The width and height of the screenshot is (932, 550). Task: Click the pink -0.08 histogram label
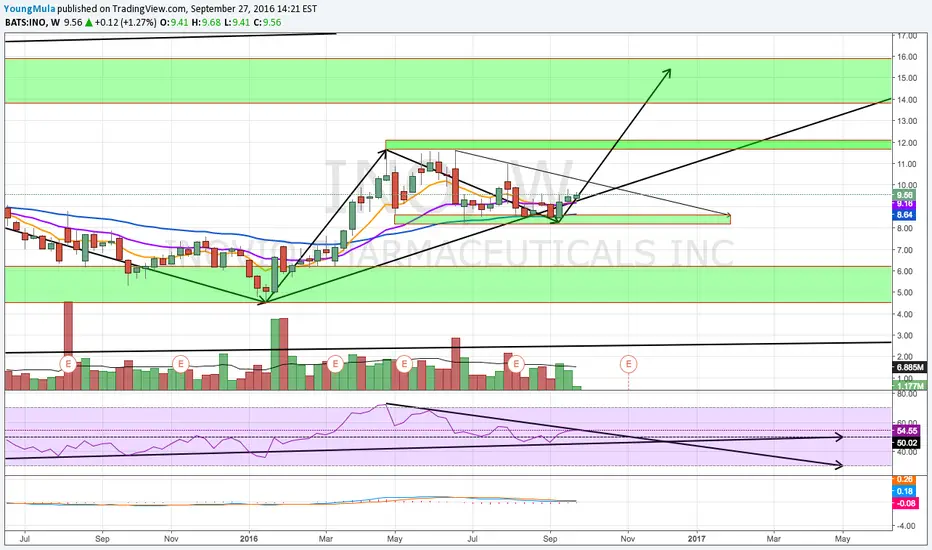pyautogui.click(x=906, y=504)
